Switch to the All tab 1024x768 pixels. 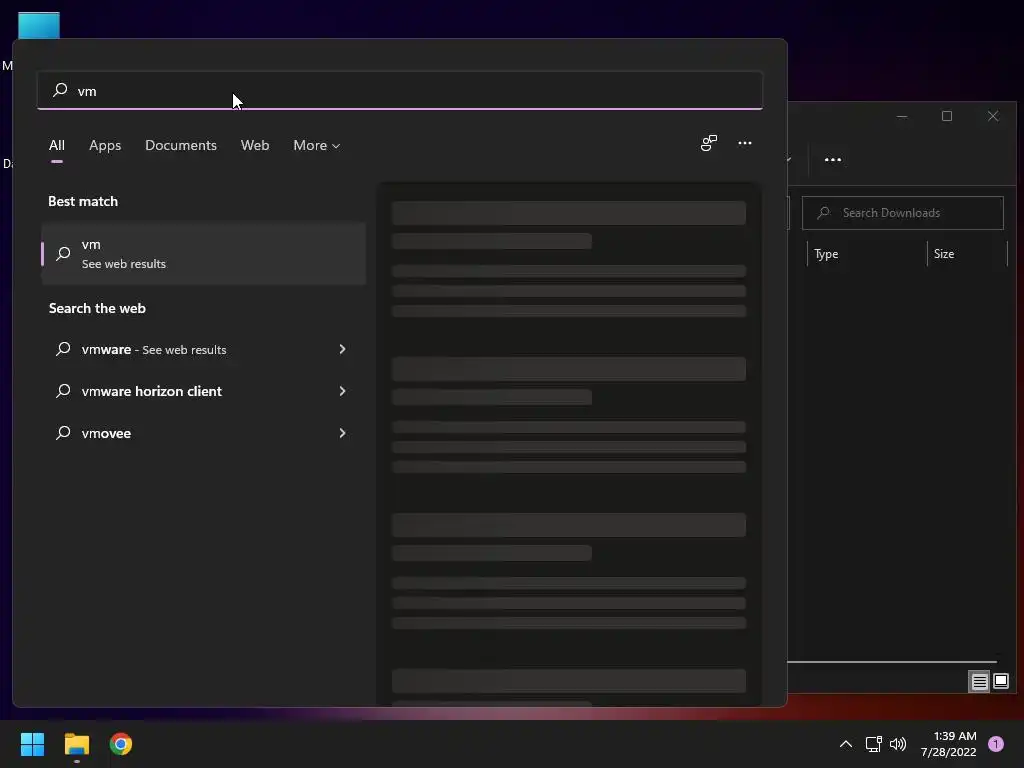click(x=57, y=145)
